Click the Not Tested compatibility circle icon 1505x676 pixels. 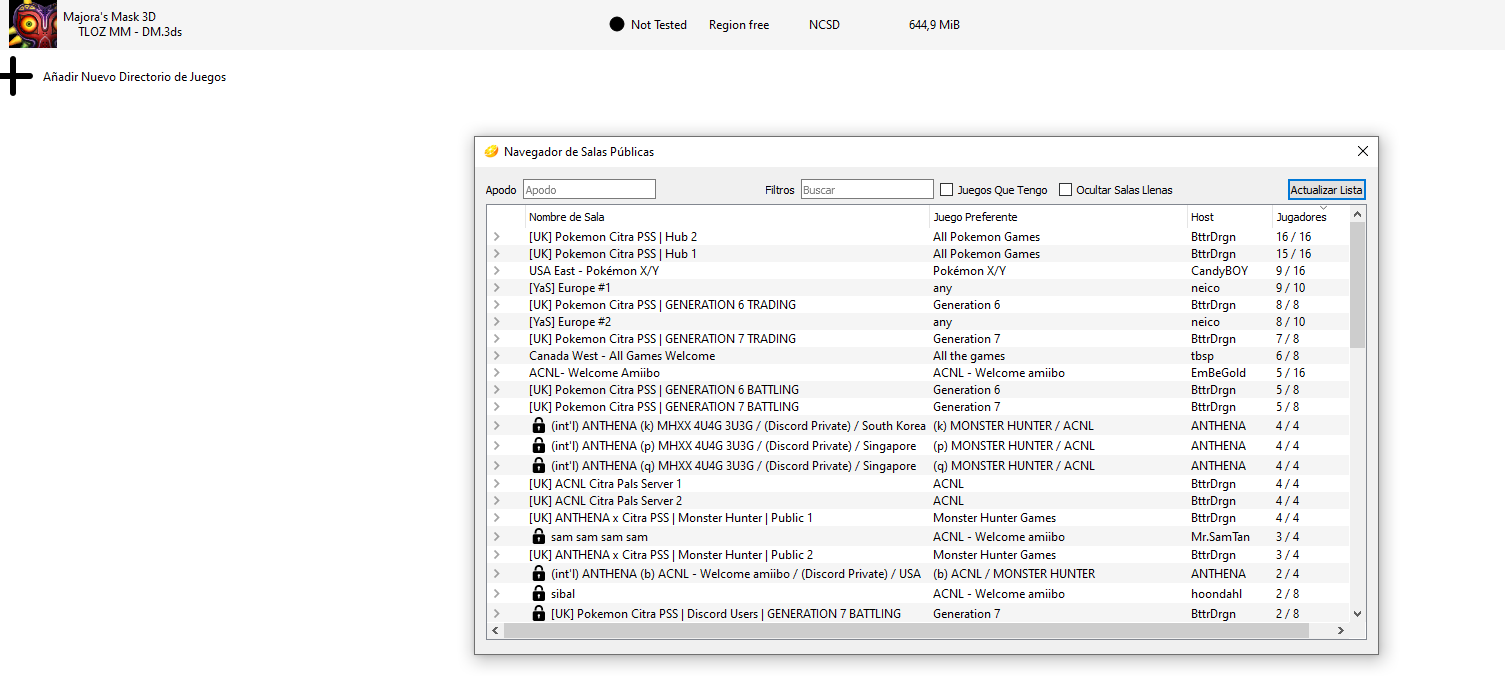tap(617, 24)
